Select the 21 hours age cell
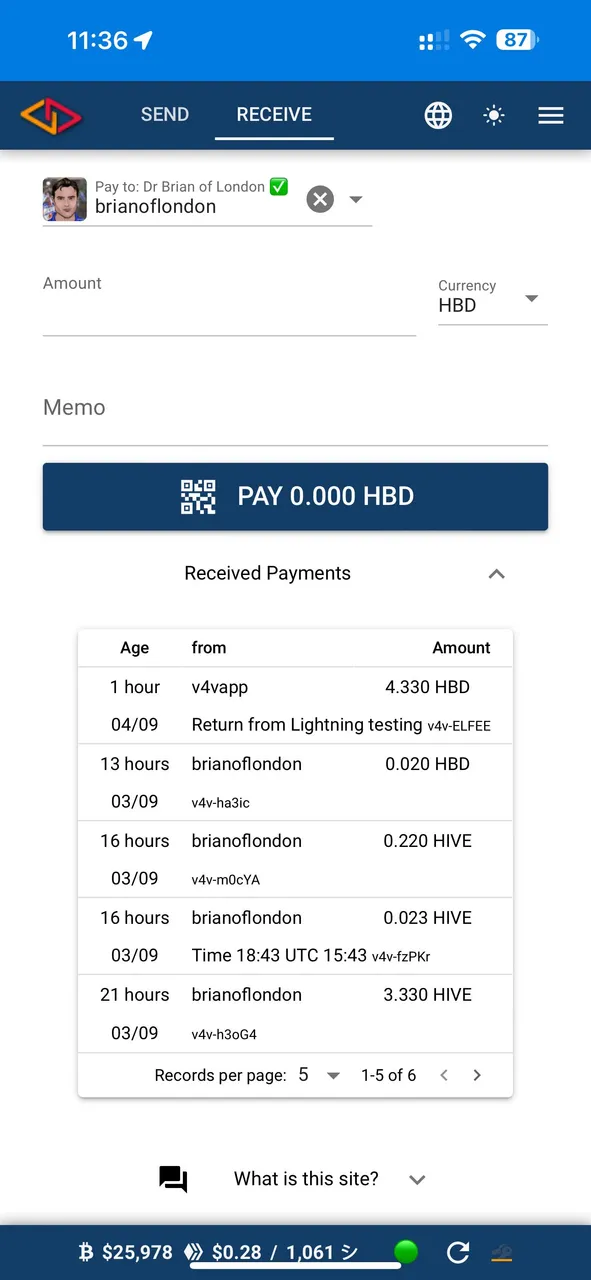This screenshot has height=1280, width=591. point(135,995)
